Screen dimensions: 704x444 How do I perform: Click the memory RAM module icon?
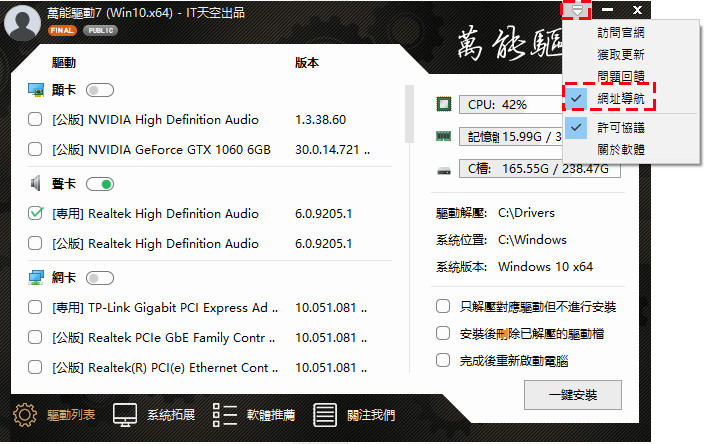click(444, 136)
